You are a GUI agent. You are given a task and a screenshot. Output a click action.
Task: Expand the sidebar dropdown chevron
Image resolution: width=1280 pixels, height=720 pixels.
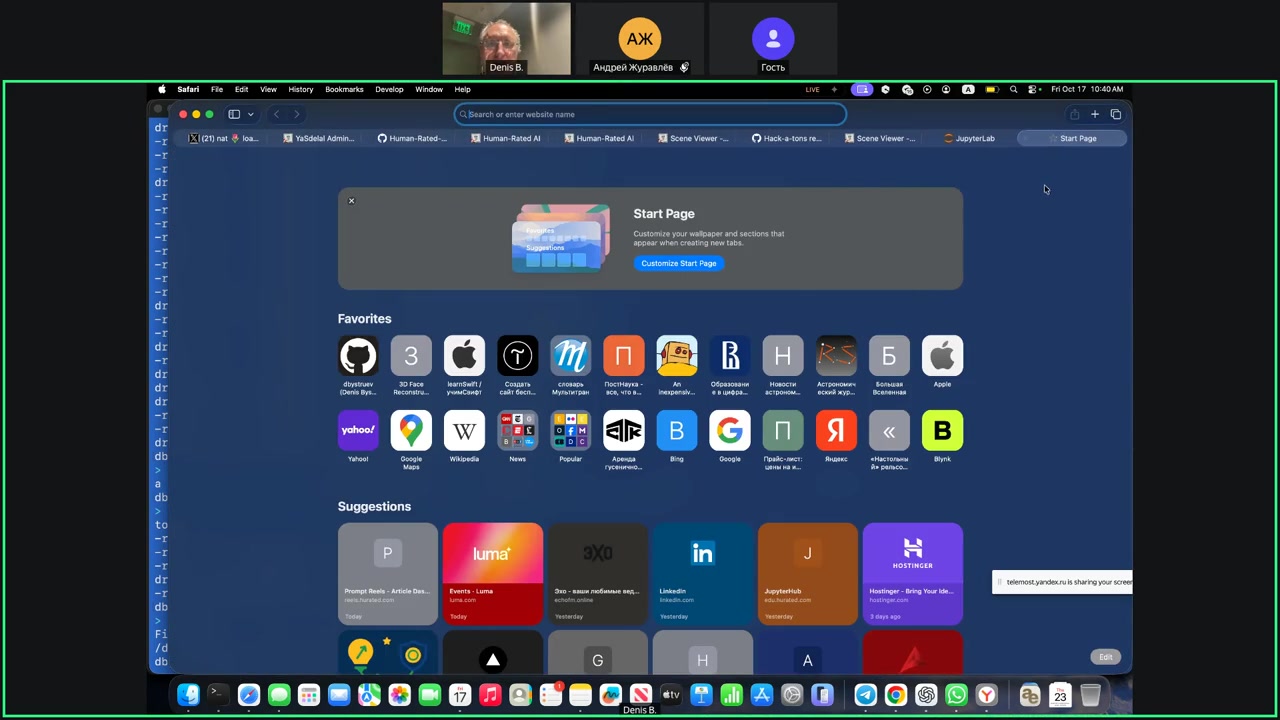(250, 114)
